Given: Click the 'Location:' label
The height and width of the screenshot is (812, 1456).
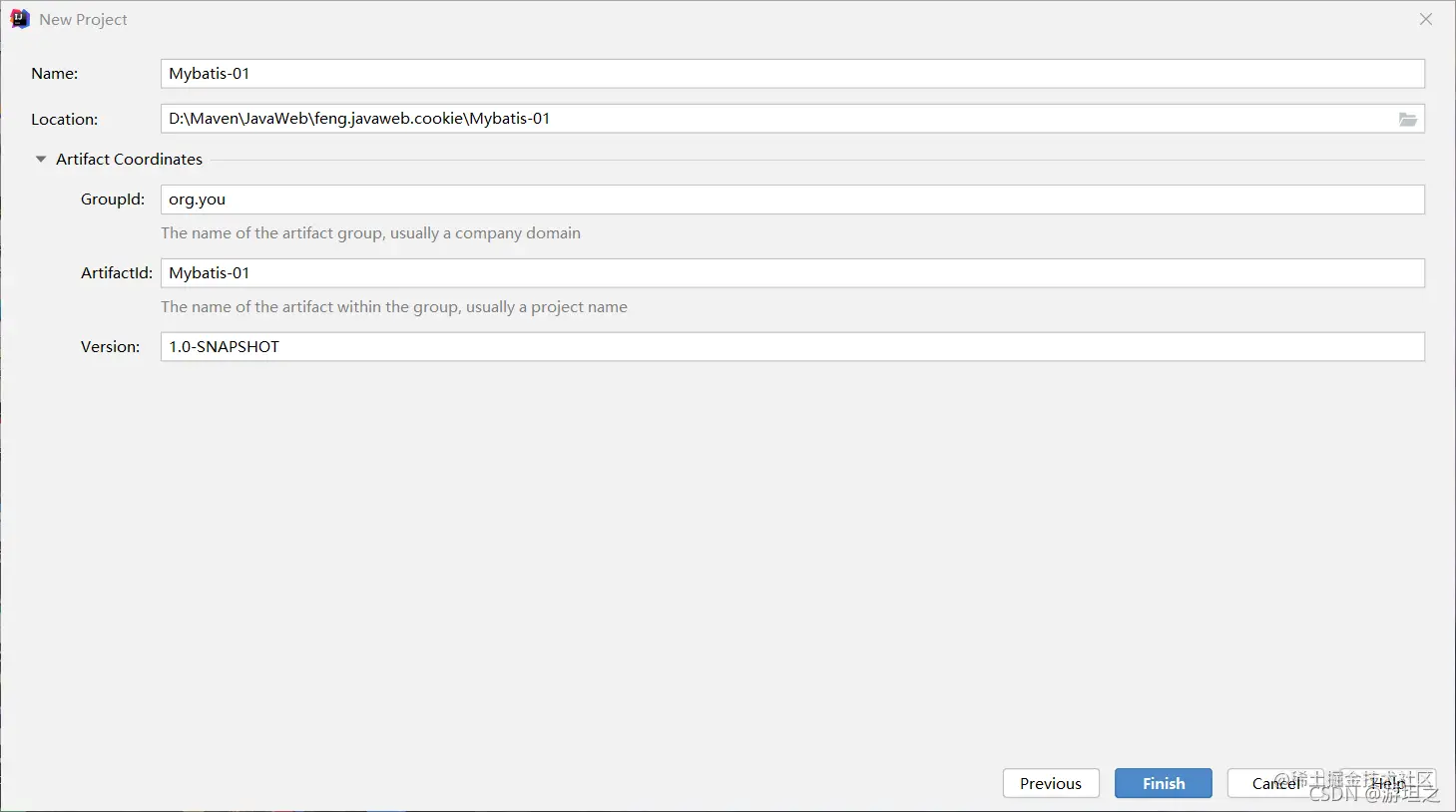Looking at the screenshot, I should (x=65, y=120).
